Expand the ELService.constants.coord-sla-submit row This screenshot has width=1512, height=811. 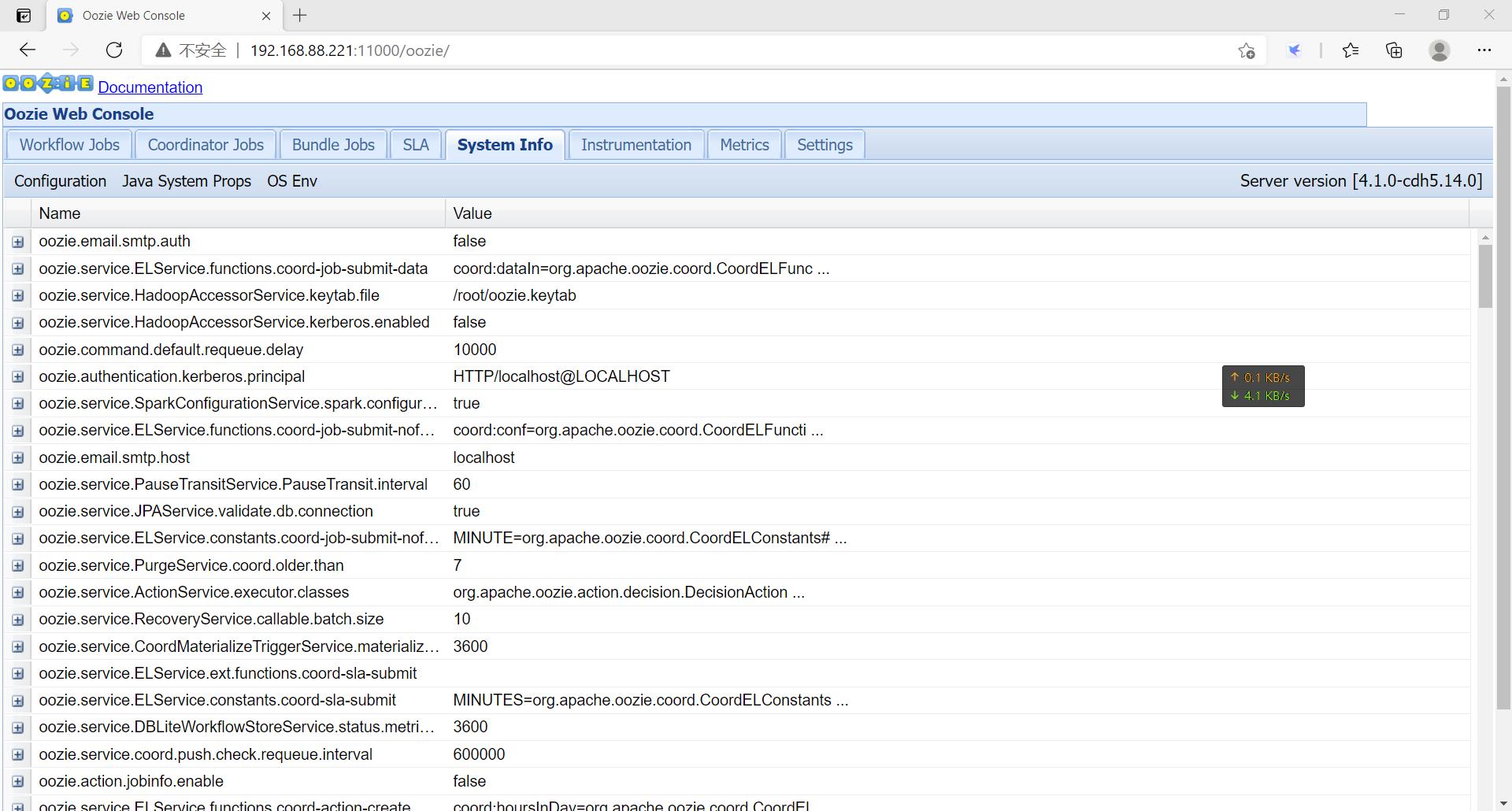tap(18, 701)
